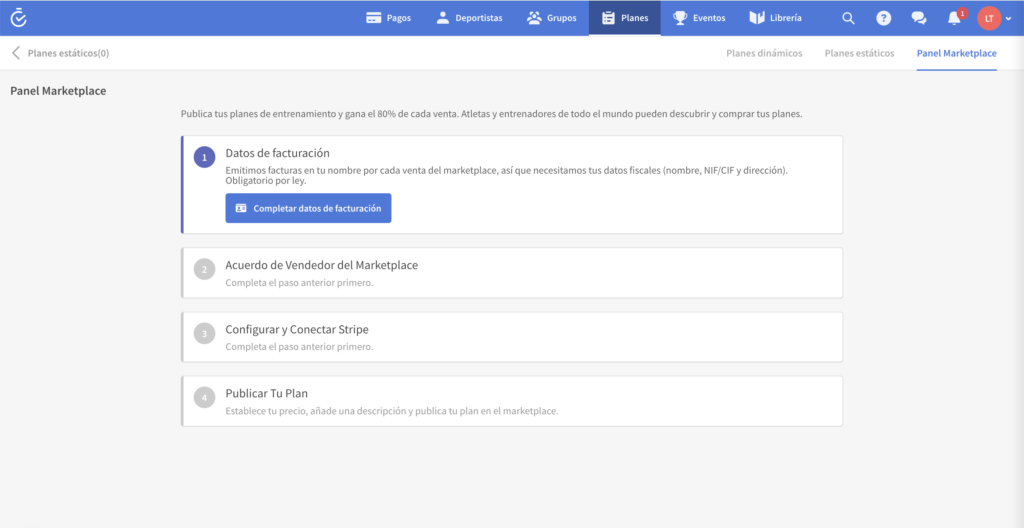The width and height of the screenshot is (1024, 528).
Task: Open Pagos in the top navigation
Action: tap(388, 18)
